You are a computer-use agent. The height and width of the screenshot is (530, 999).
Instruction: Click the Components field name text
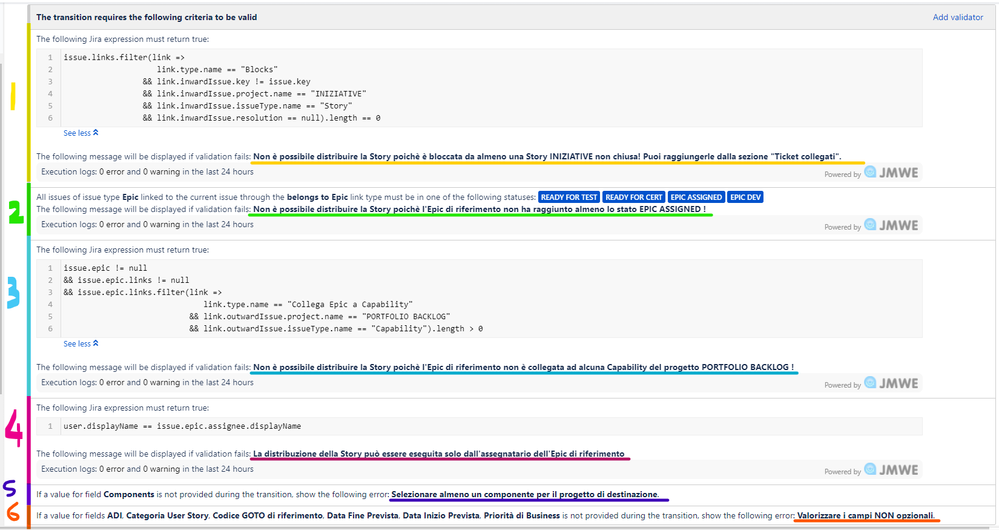129,494
